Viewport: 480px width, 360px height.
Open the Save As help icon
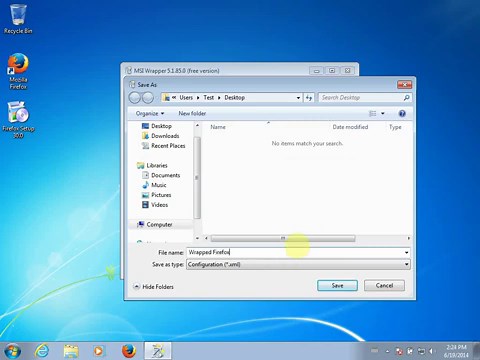[x=402, y=114]
